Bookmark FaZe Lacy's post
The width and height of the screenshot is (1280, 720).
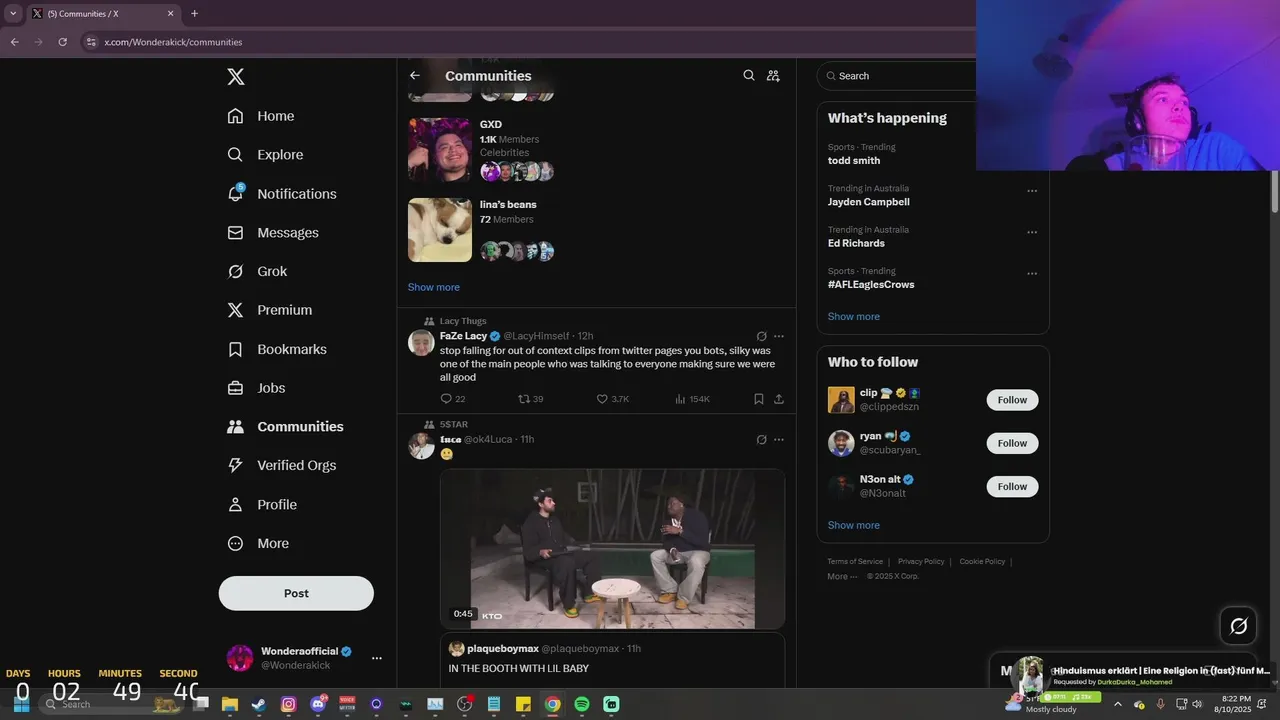pos(759,399)
